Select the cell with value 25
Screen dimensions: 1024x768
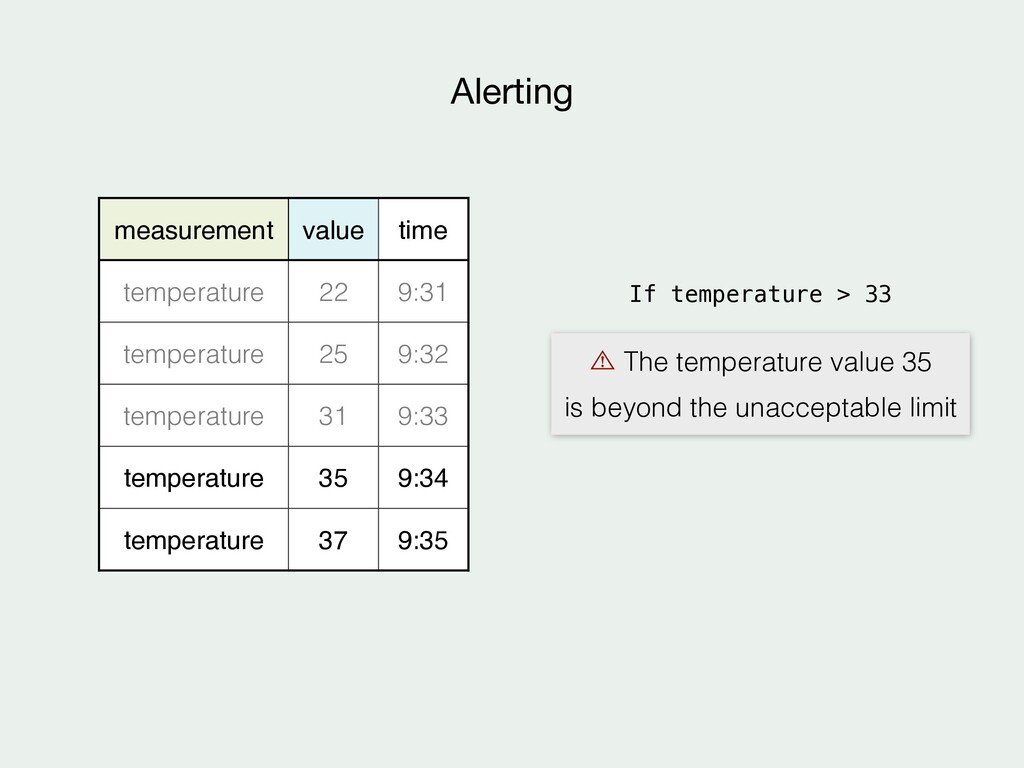click(x=333, y=353)
